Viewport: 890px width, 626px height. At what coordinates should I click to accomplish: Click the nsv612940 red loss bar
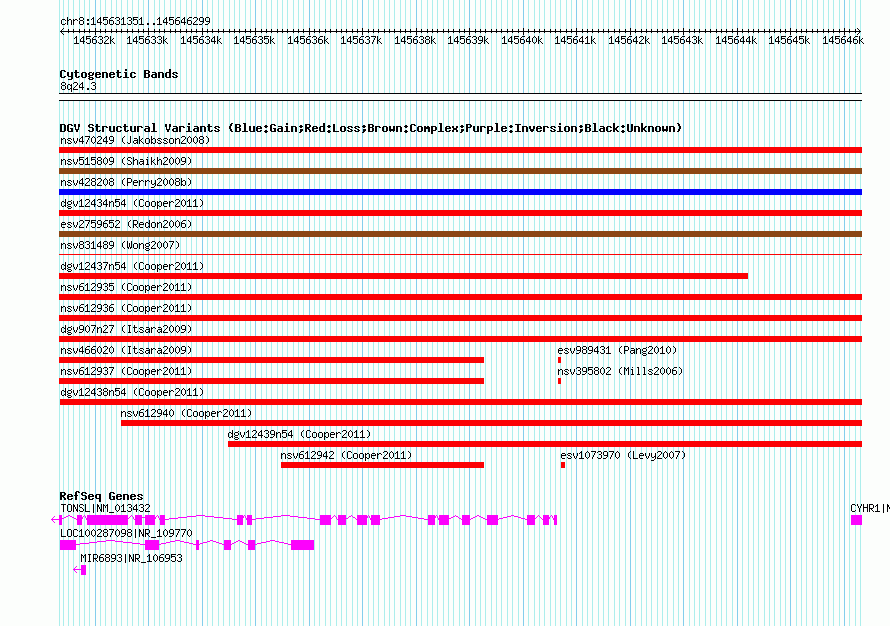[x=492, y=423]
